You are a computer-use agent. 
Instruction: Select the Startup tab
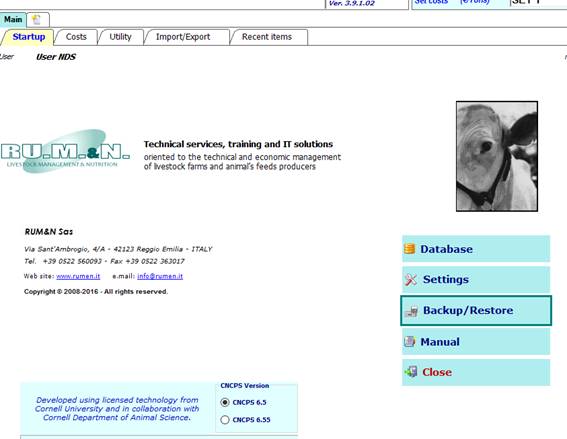[x=29, y=37]
